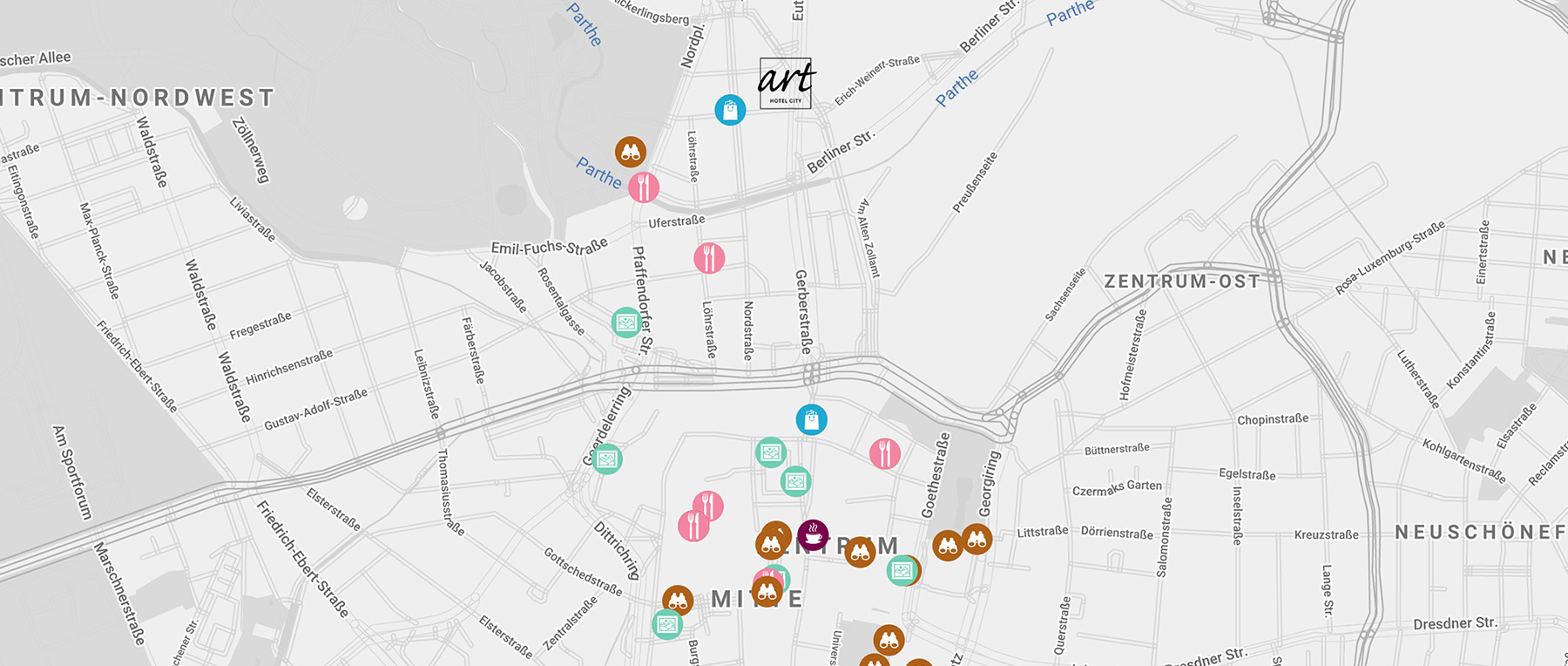The width and height of the screenshot is (1568, 666).
Task: Click the Emil-Fuchs-Straße street label
Action: click(549, 248)
